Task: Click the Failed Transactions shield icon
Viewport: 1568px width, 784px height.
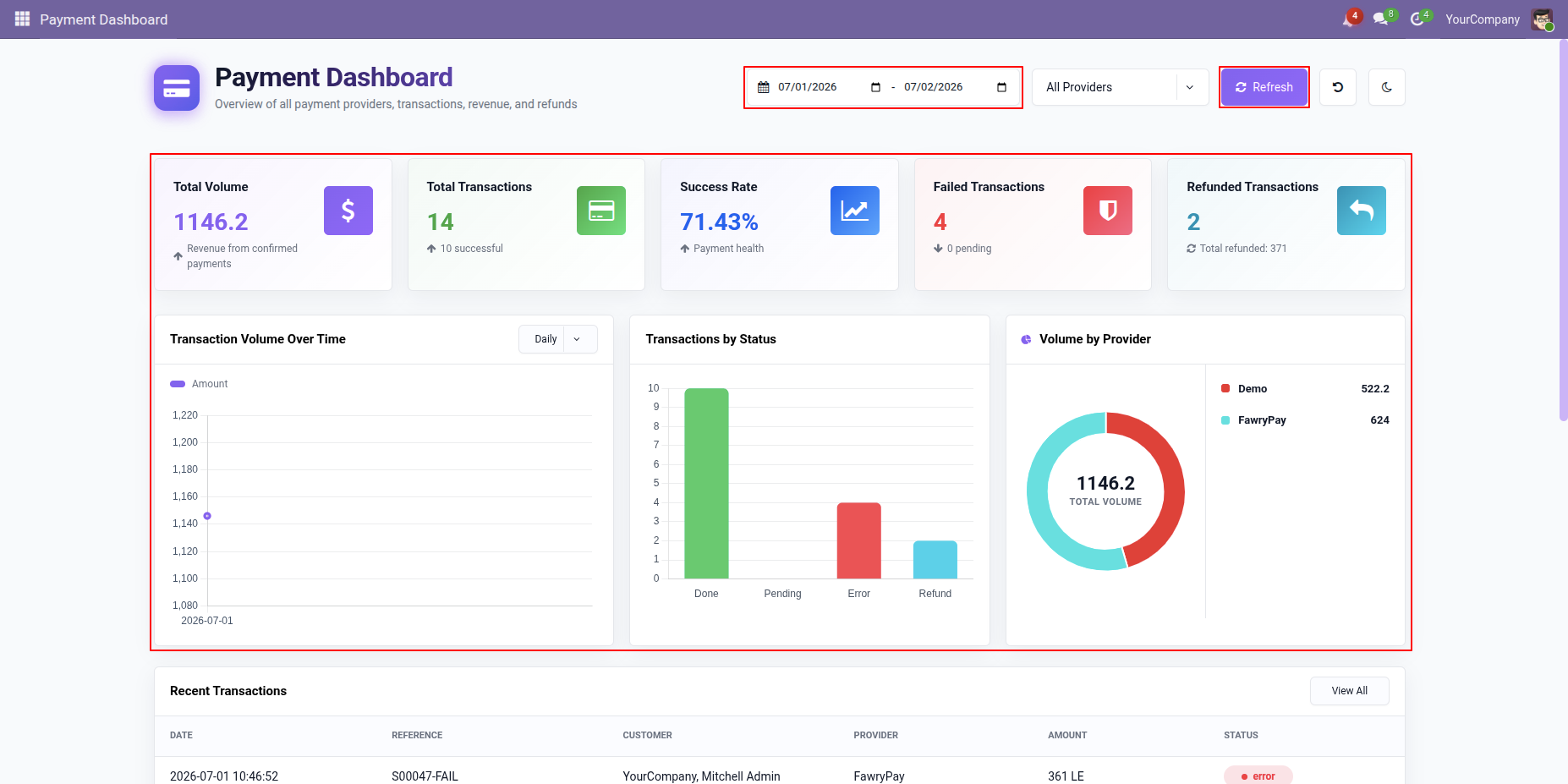Action: tap(1108, 211)
